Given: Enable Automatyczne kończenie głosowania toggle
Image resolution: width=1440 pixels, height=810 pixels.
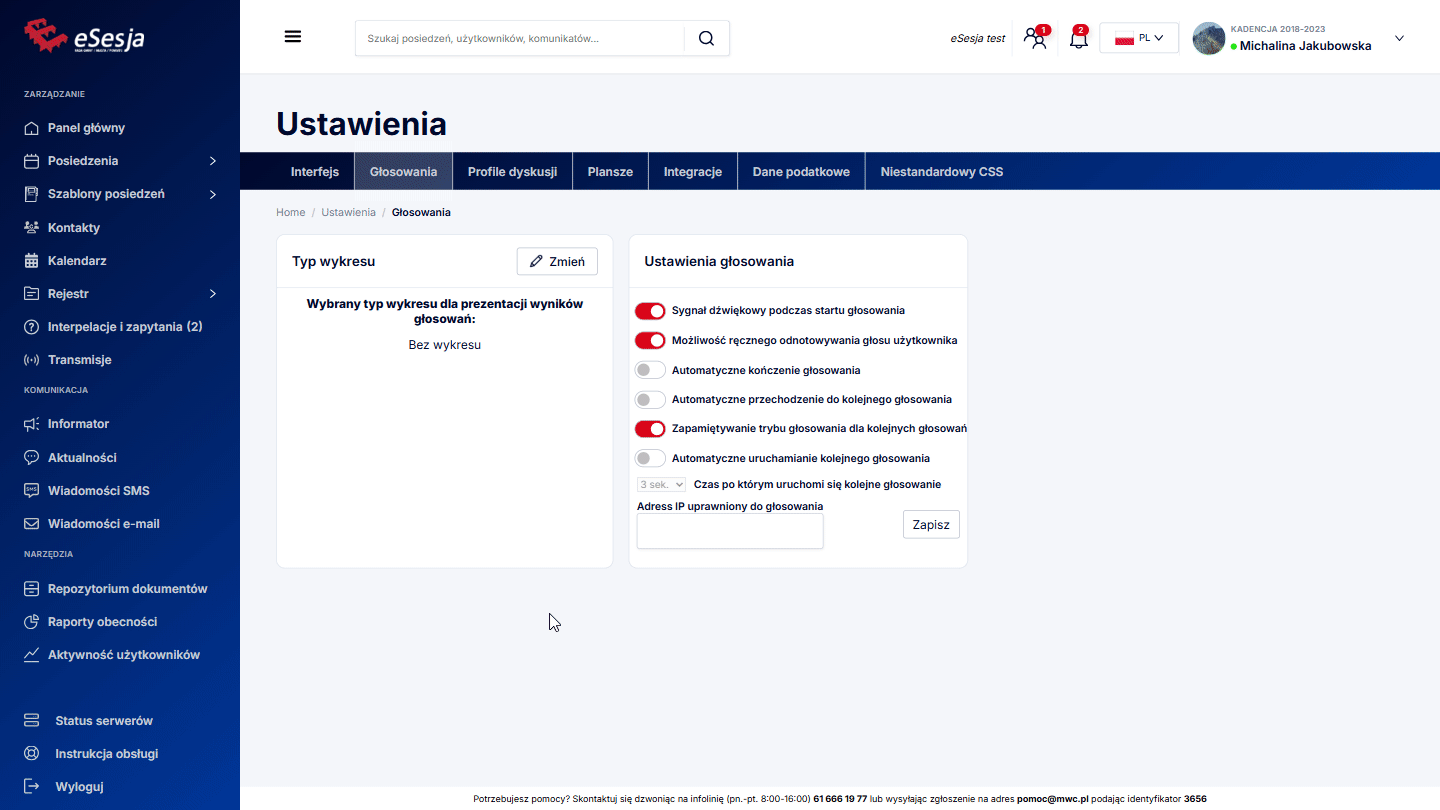Looking at the screenshot, I should click(650, 370).
